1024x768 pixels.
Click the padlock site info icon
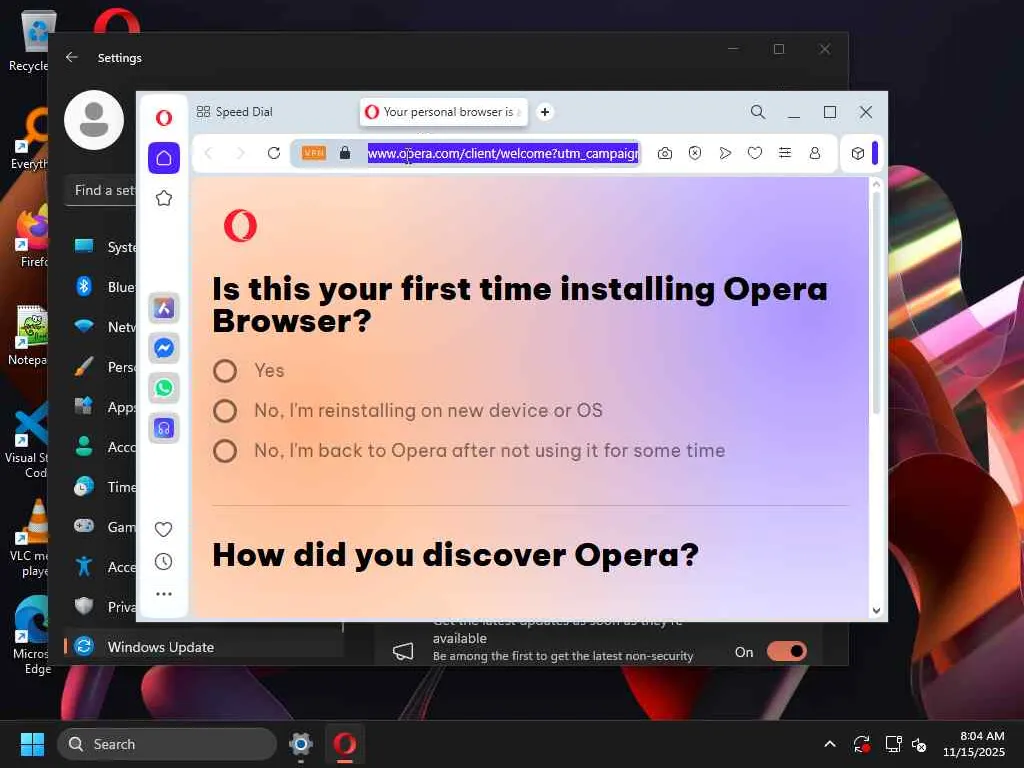click(345, 153)
